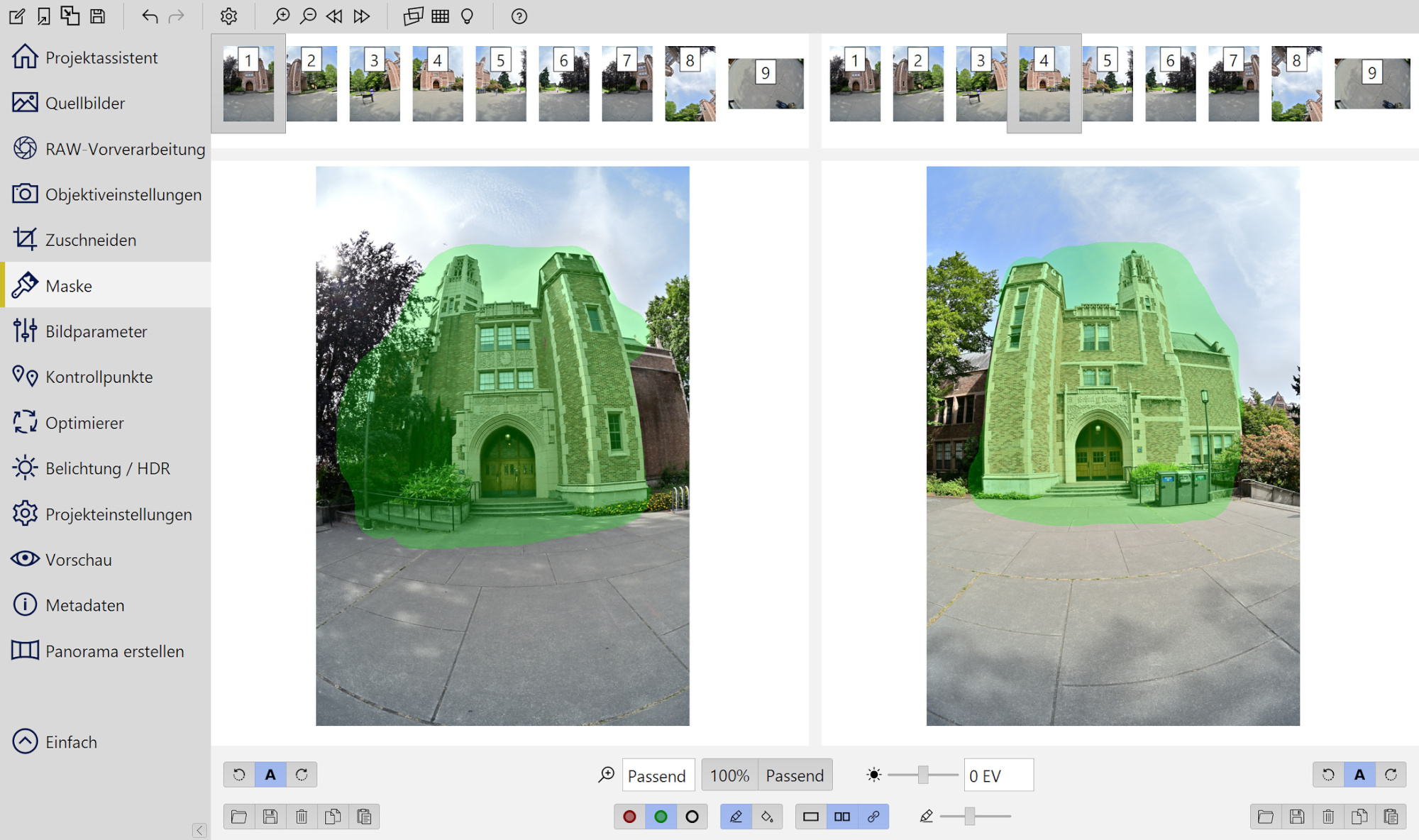
Task: Select the mask eraser circle tool
Action: pos(692,817)
